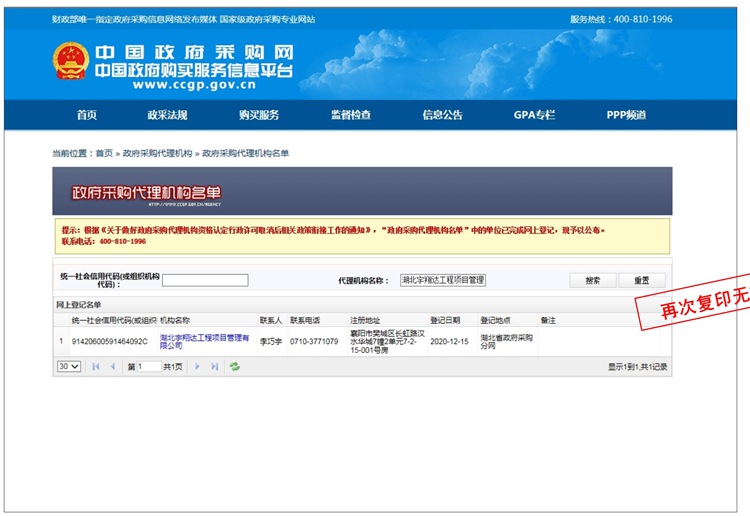The width and height of the screenshot is (750, 516).
Task: Go to last page arrow icon
Action: click(x=214, y=366)
